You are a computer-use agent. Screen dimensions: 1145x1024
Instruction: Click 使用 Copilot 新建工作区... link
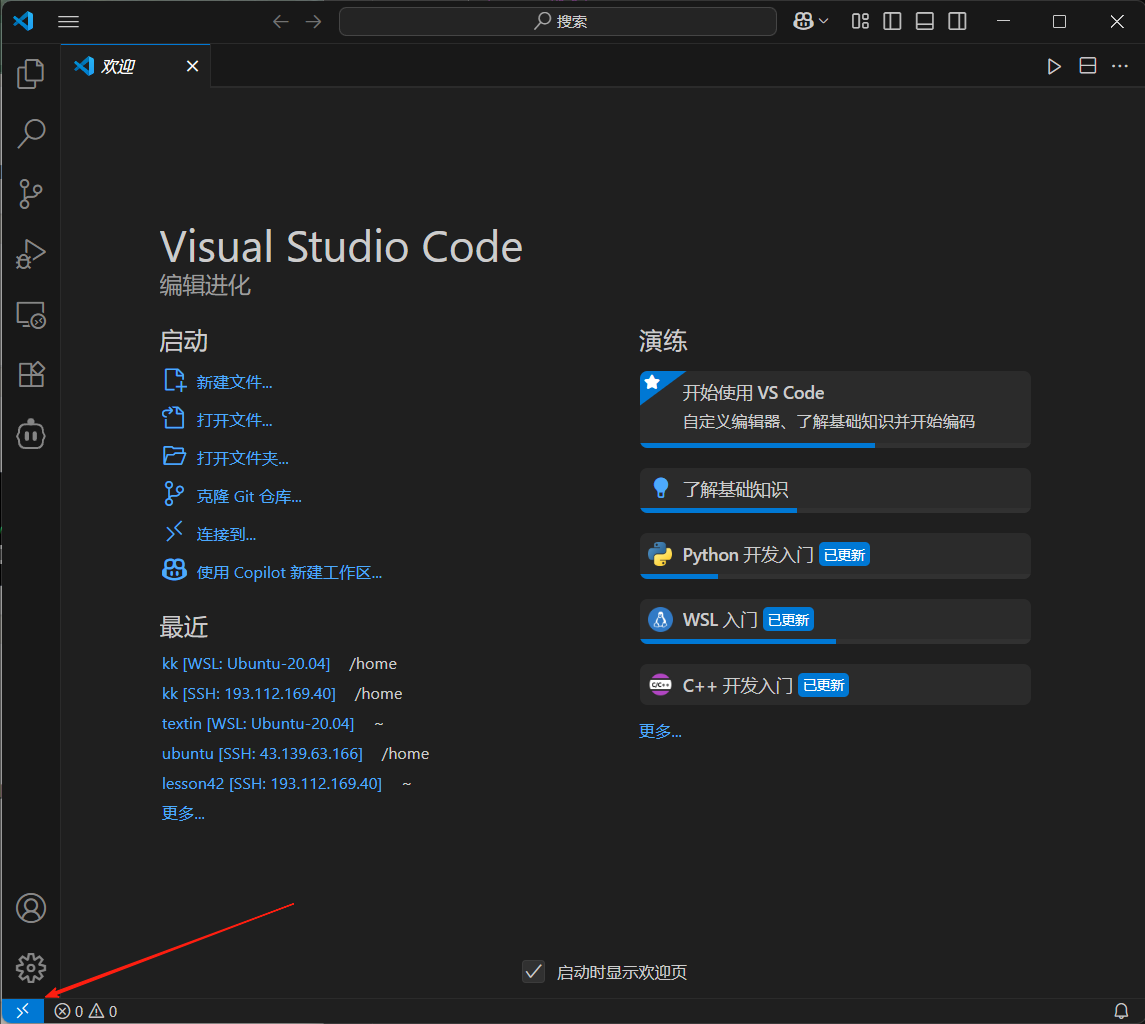(x=289, y=572)
